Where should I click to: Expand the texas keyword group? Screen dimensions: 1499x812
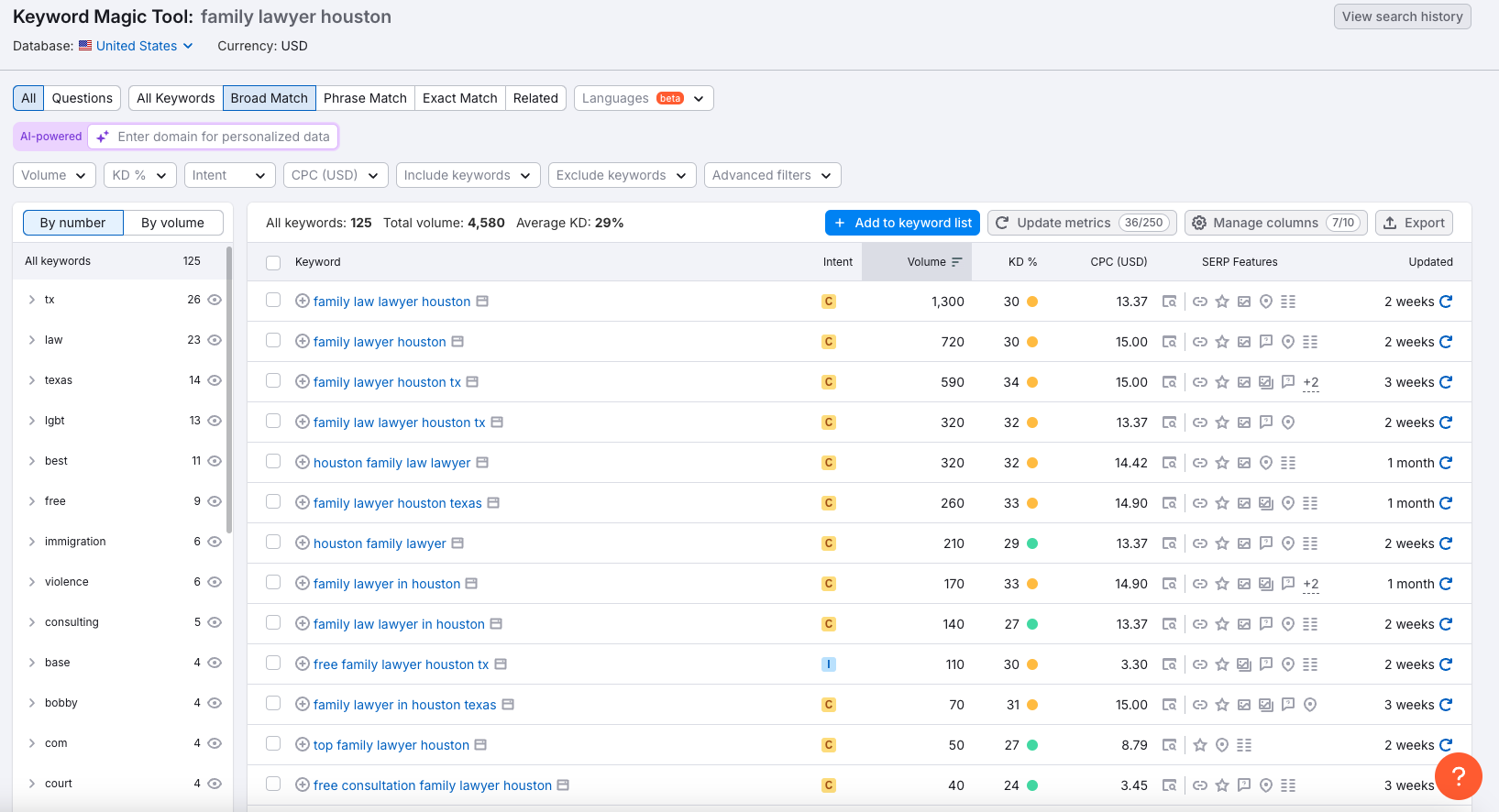pos(31,380)
